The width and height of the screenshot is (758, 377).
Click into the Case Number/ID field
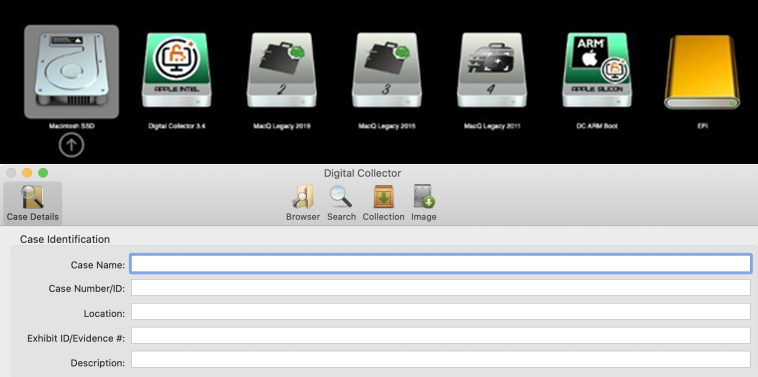tap(441, 288)
